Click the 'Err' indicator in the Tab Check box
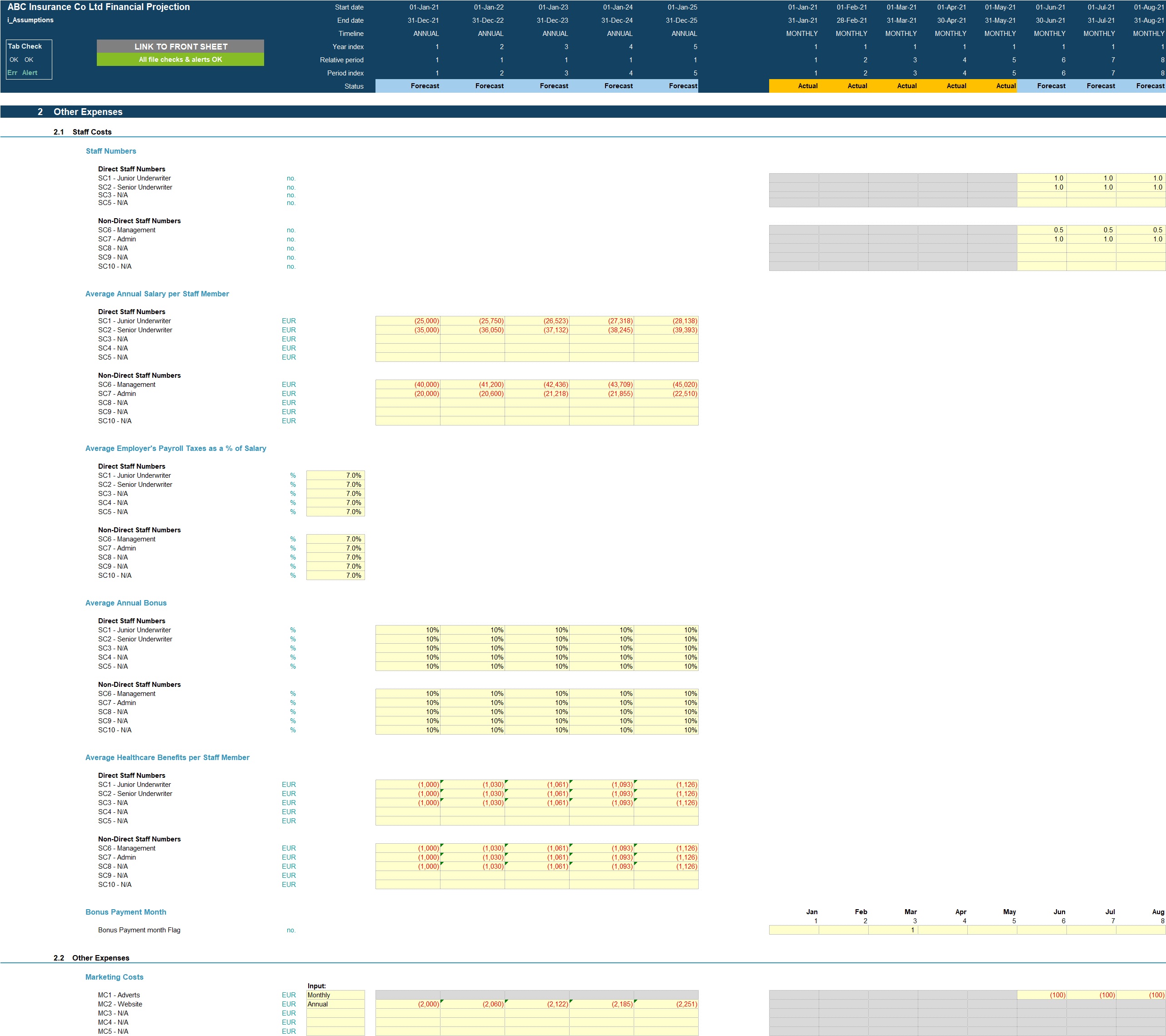The image size is (1166, 1036). point(12,73)
